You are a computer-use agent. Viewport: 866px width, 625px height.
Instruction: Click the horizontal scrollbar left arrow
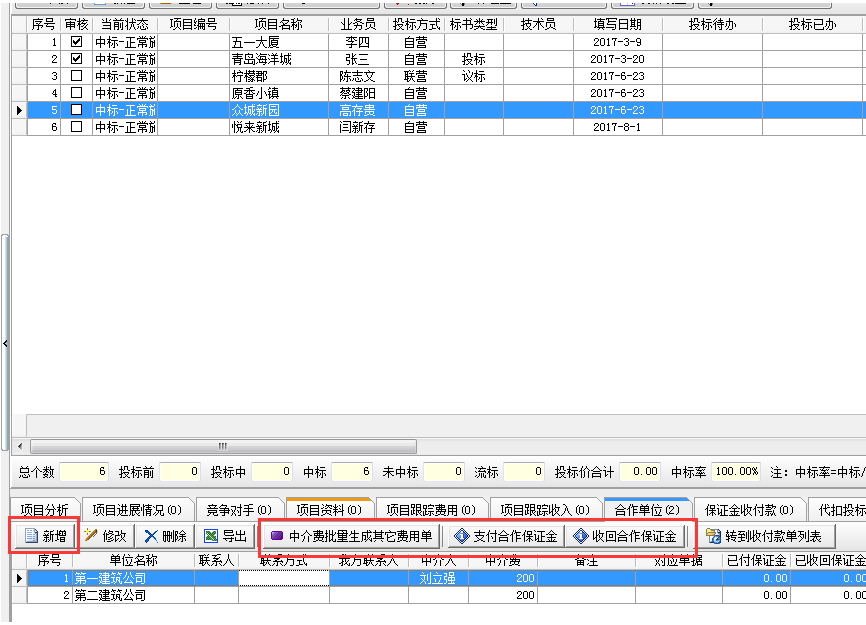(x=20, y=446)
